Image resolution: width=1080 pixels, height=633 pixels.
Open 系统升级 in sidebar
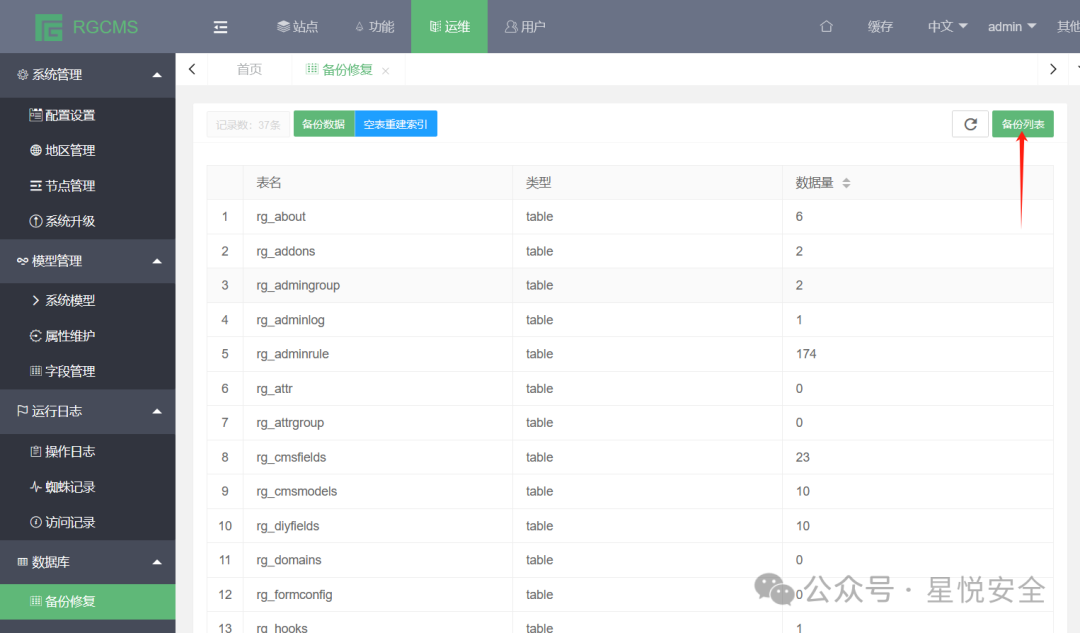pos(87,221)
